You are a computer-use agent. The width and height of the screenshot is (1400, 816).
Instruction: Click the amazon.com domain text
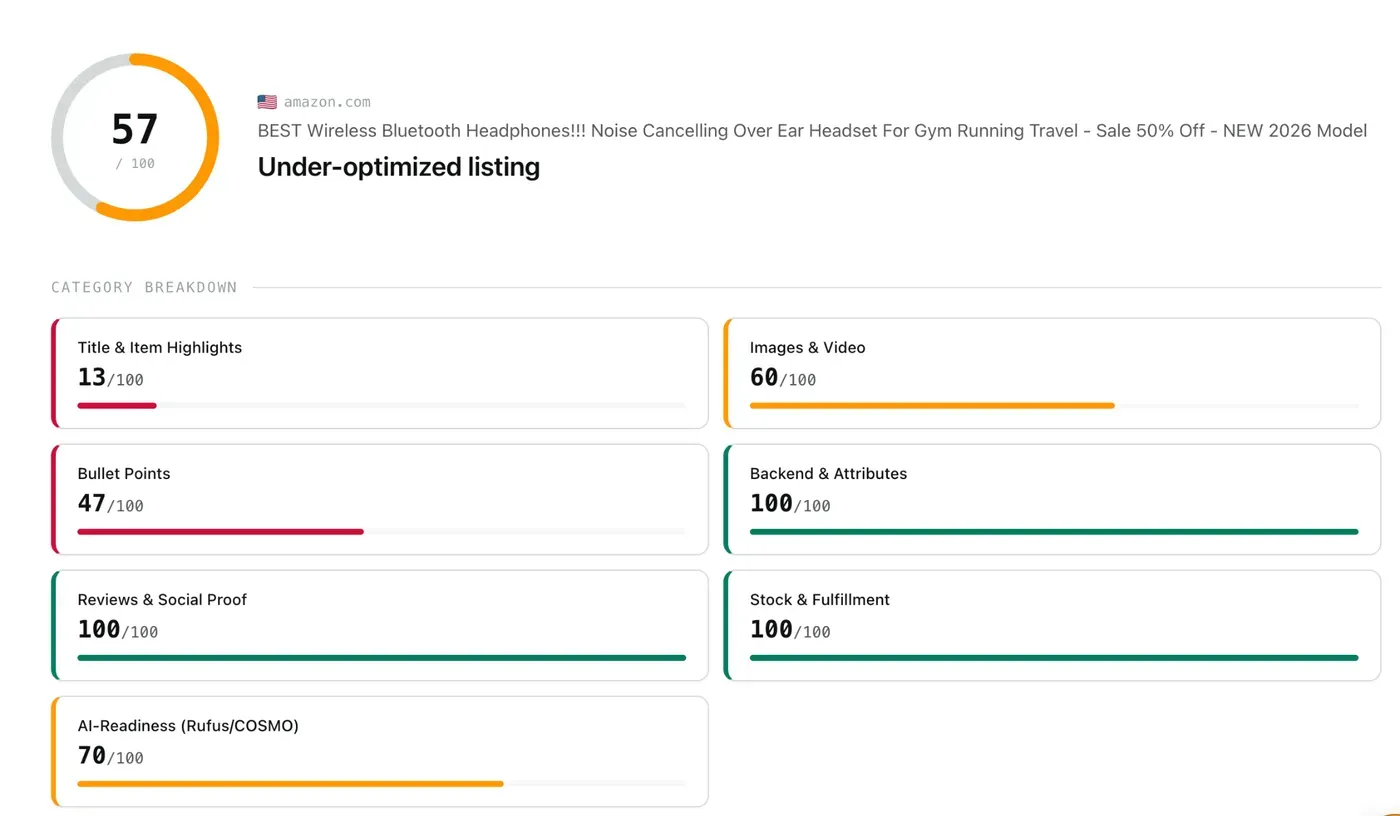[x=327, y=102]
